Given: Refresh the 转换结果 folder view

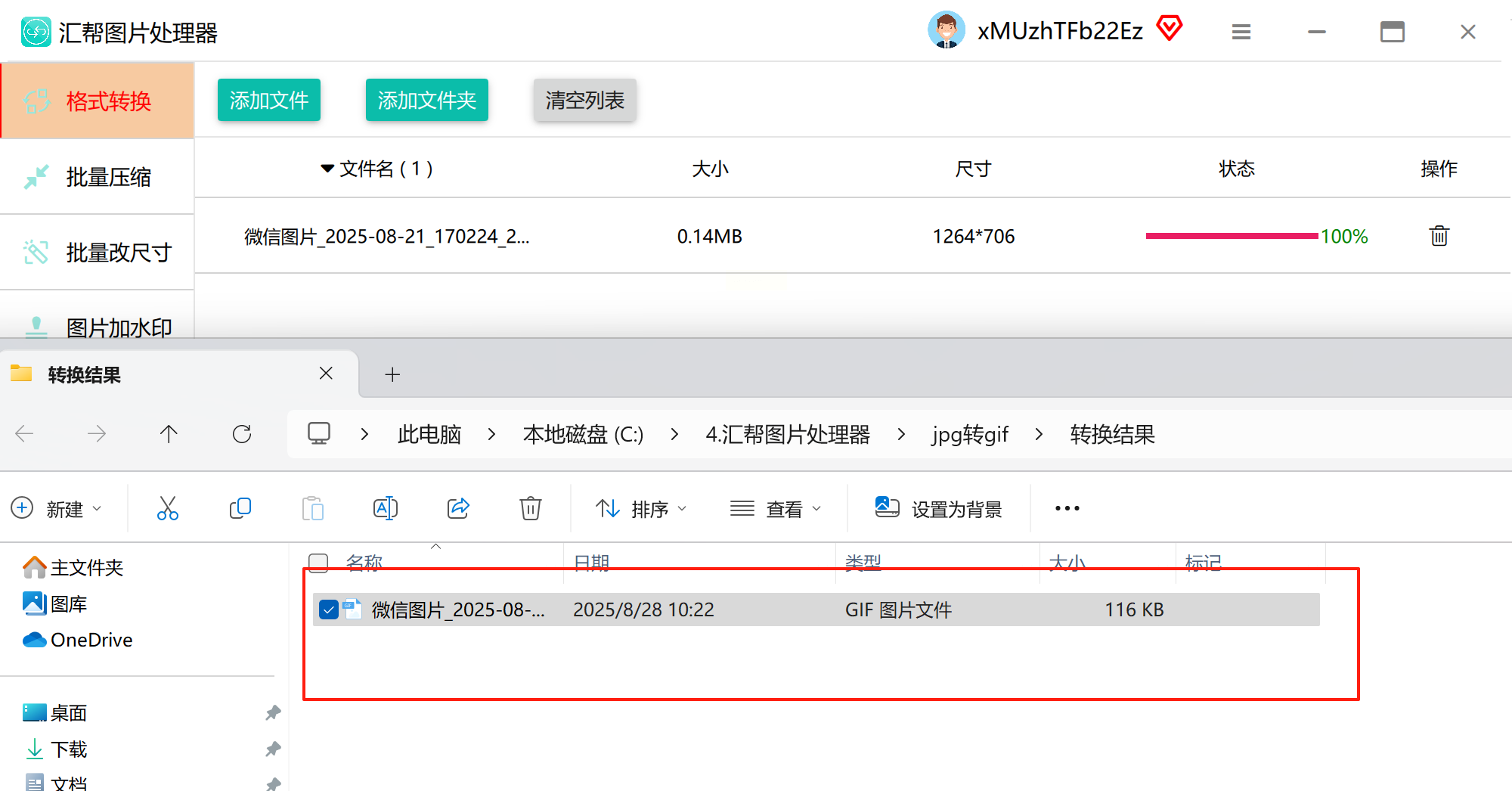Looking at the screenshot, I should point(242,434).
